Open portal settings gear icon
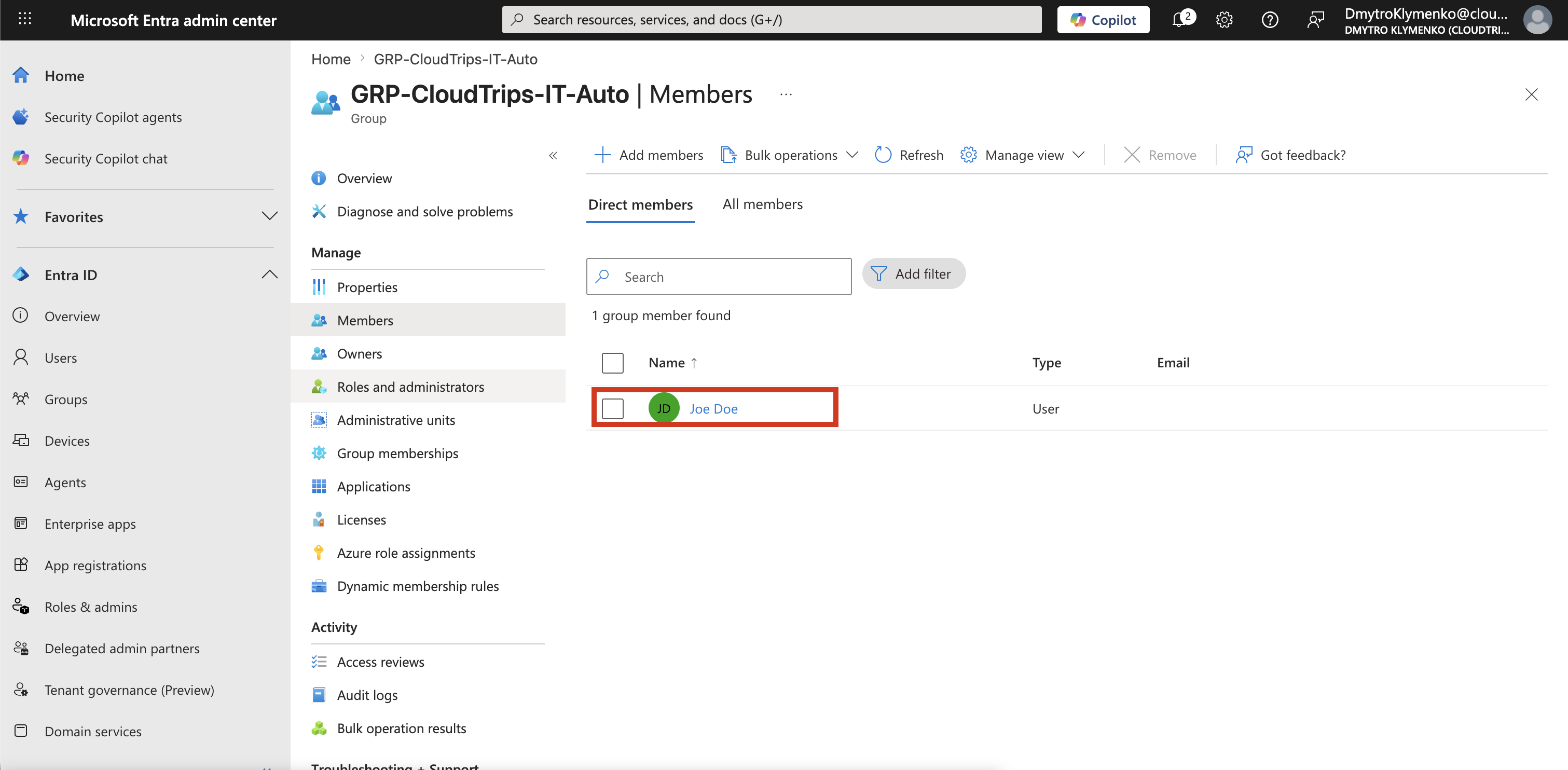Image resolution: width=1568 pixels, height=770 pixels. pyautogui.click(x=1224, y=20)
